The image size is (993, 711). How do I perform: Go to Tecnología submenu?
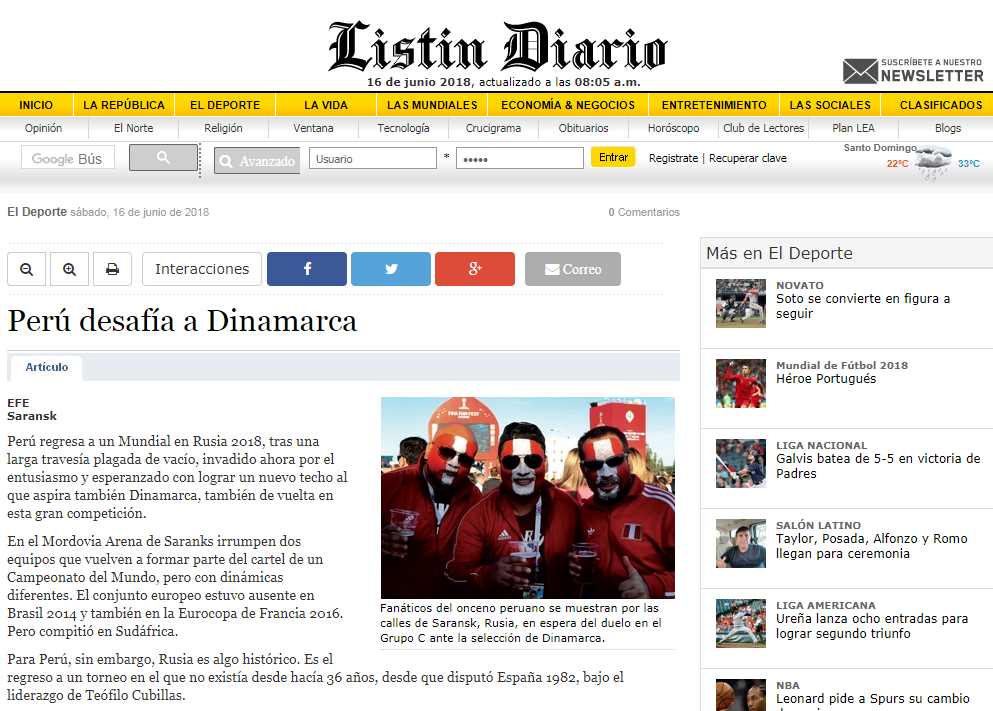[x=403, y=128]
